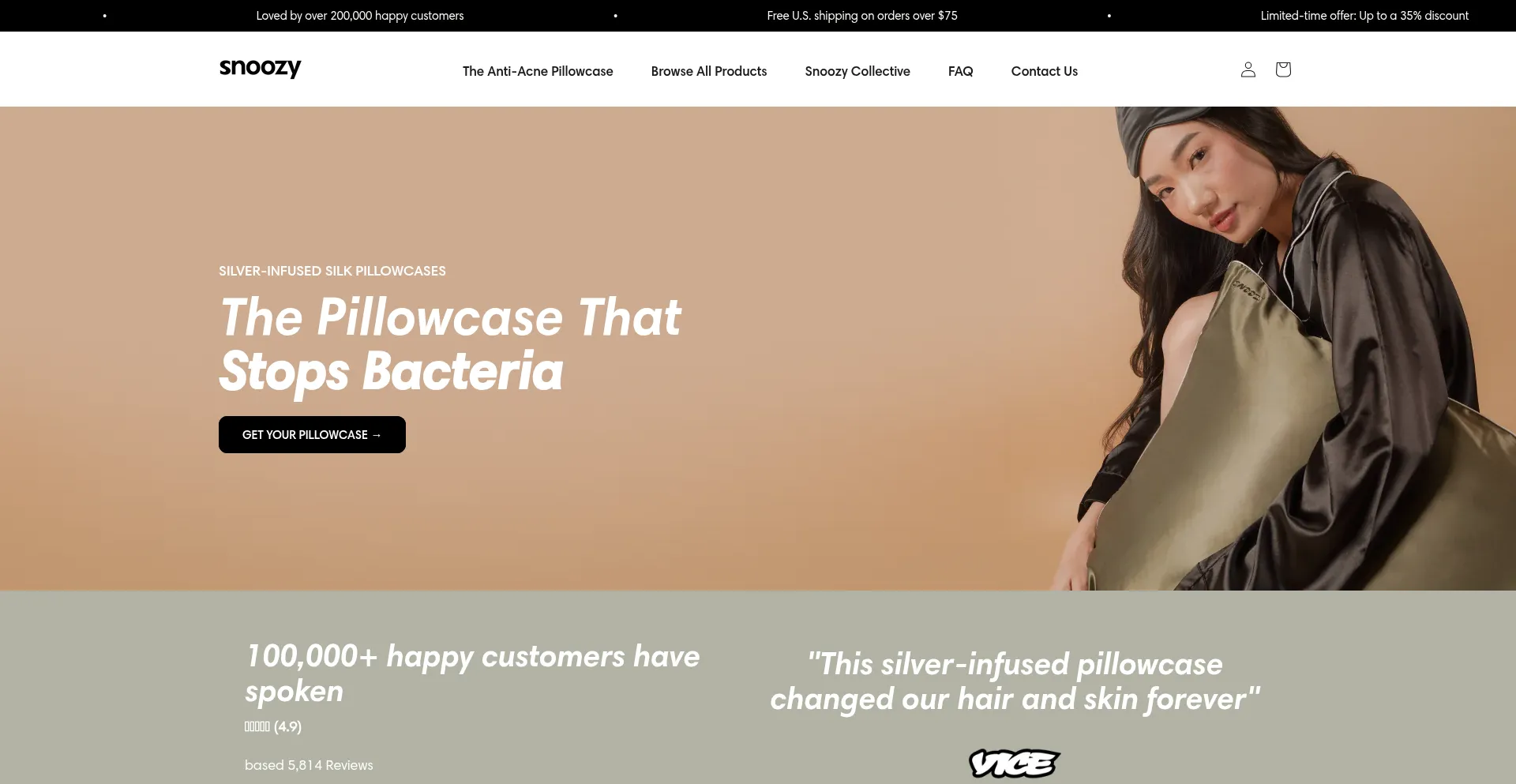Open the account login icon
The width and height of the screenshot is (1516, 784).
(1248, 69)
